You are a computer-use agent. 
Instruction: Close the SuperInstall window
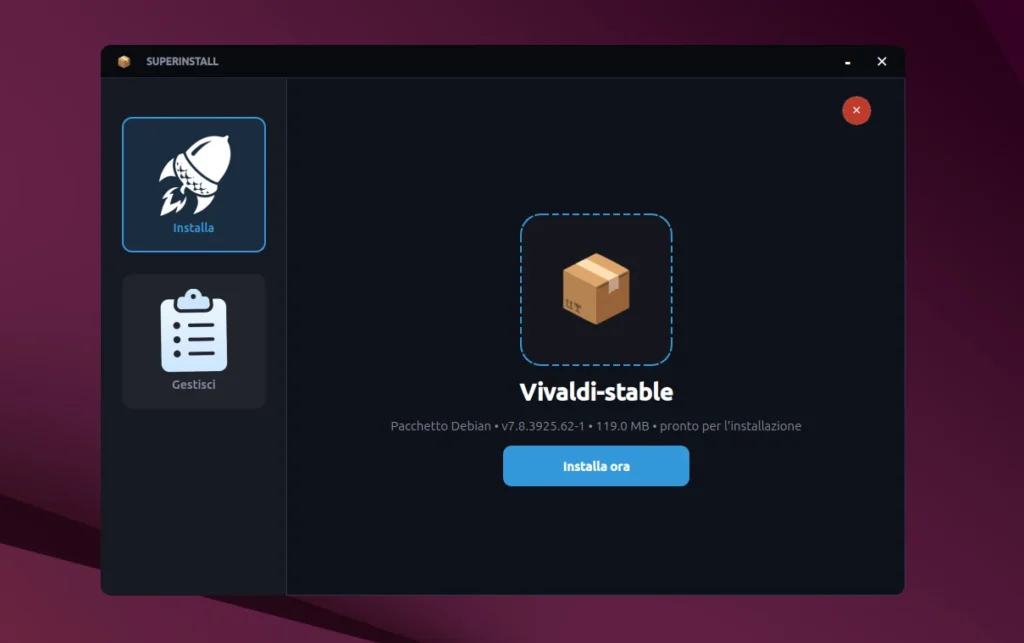[x=881, y=61]
